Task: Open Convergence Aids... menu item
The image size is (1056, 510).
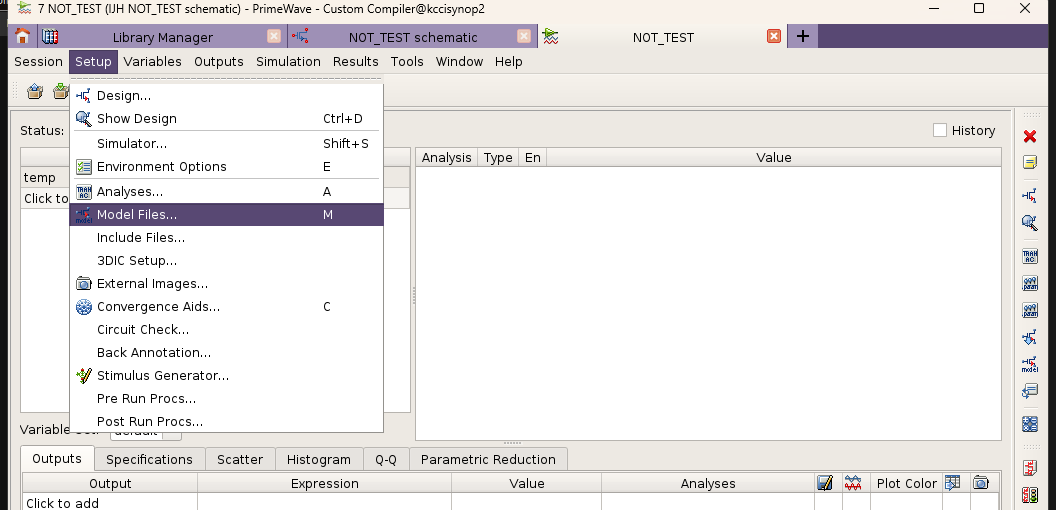Action: (x=226, y=307)
